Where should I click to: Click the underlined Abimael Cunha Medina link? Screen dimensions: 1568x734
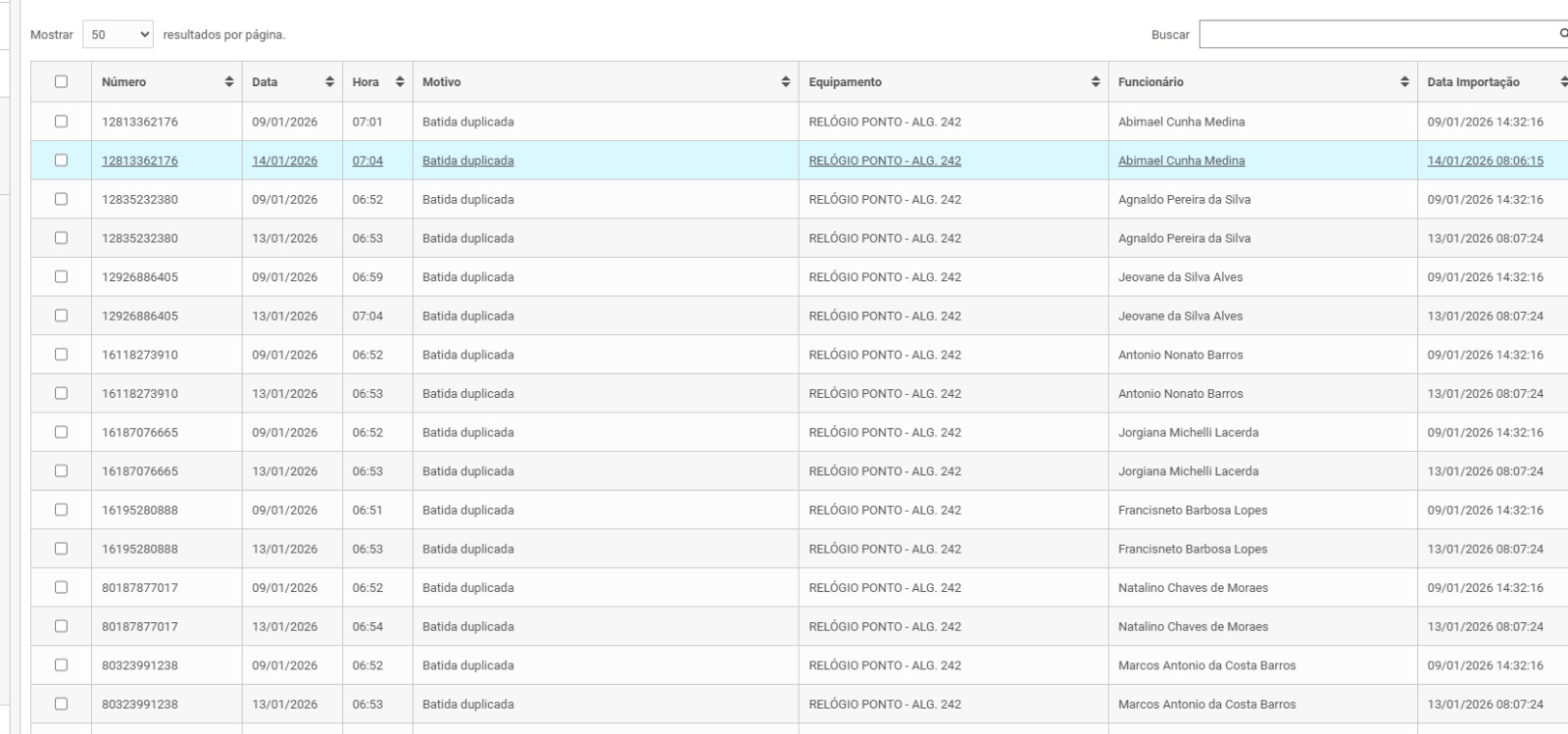[1181, 161]
